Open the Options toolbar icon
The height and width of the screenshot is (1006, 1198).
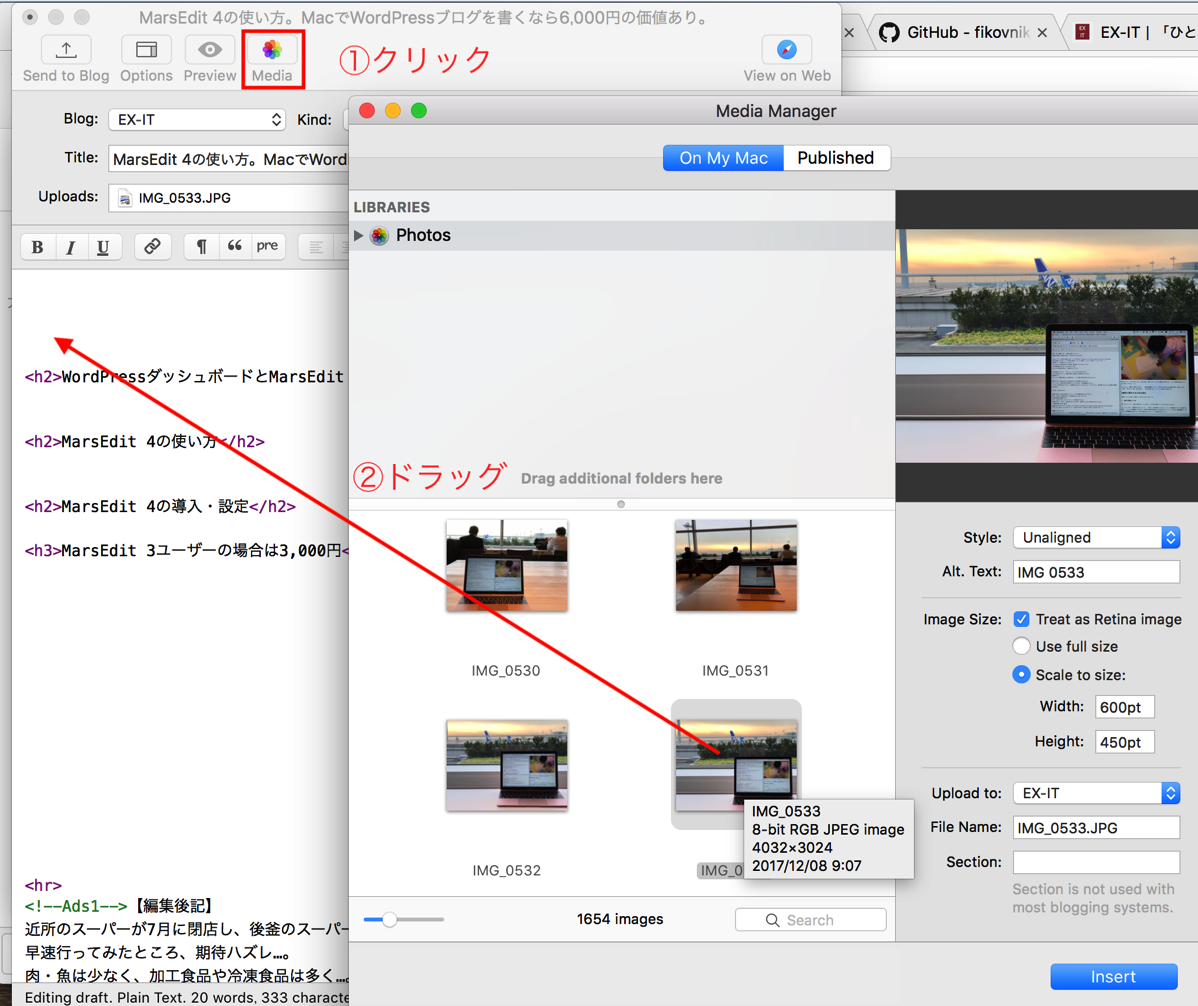[146, 50]
